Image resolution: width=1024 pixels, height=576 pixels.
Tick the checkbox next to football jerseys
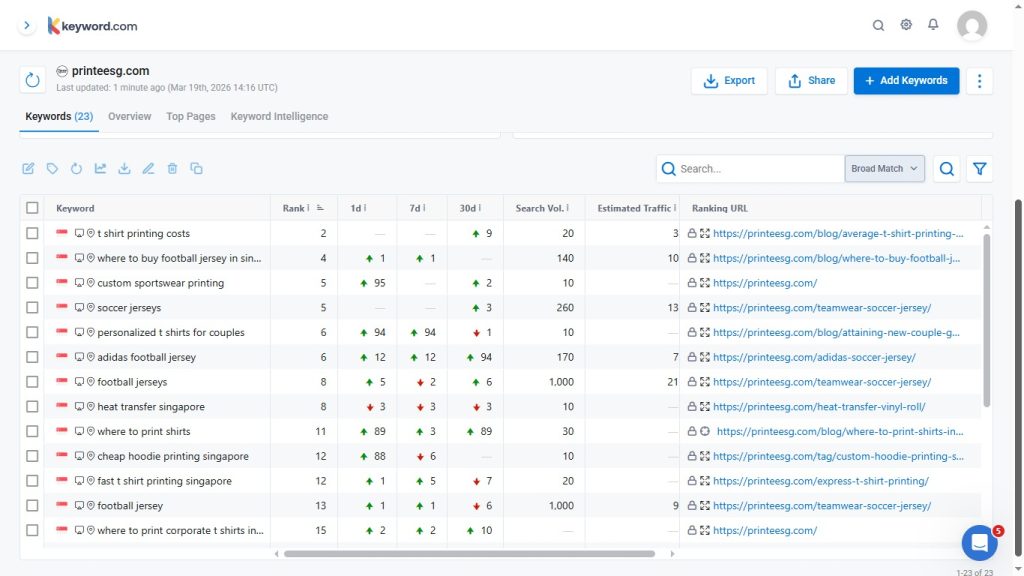(x=32, y=381)
